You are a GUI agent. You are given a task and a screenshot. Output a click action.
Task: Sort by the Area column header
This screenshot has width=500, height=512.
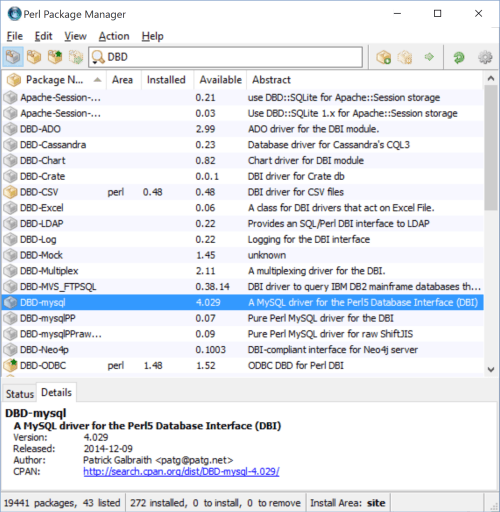pos(123,80)
